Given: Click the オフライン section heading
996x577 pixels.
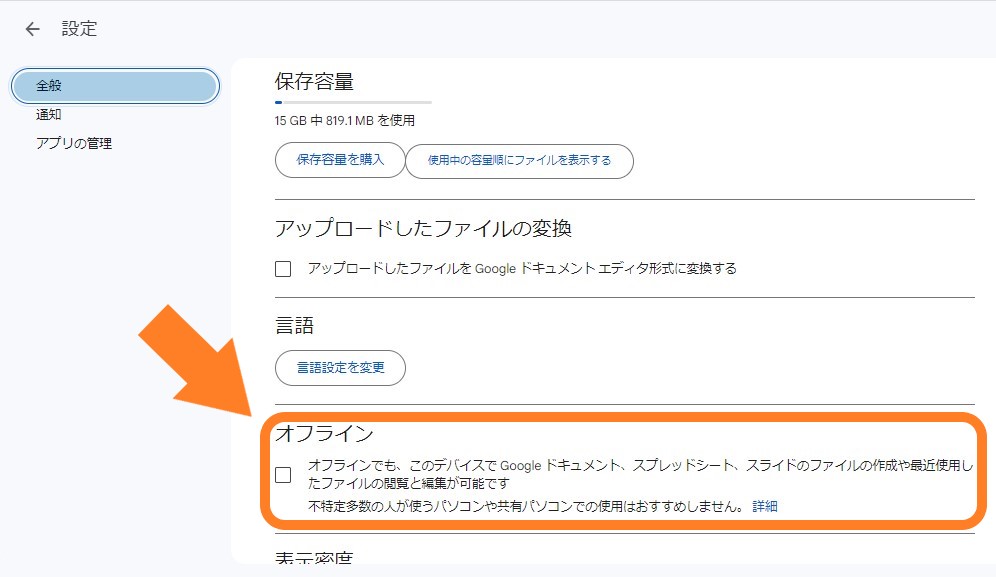Looking at the screenshot, I should point(323,434).
